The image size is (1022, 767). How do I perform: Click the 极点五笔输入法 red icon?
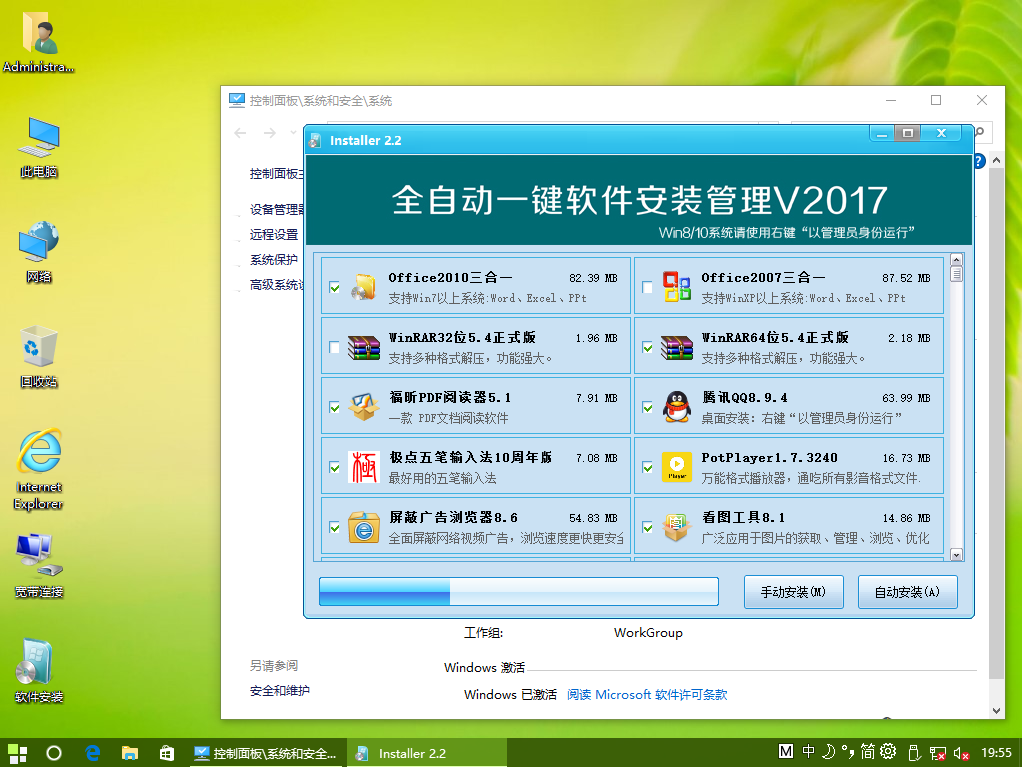pyautogui.click(x=363, y=467)
